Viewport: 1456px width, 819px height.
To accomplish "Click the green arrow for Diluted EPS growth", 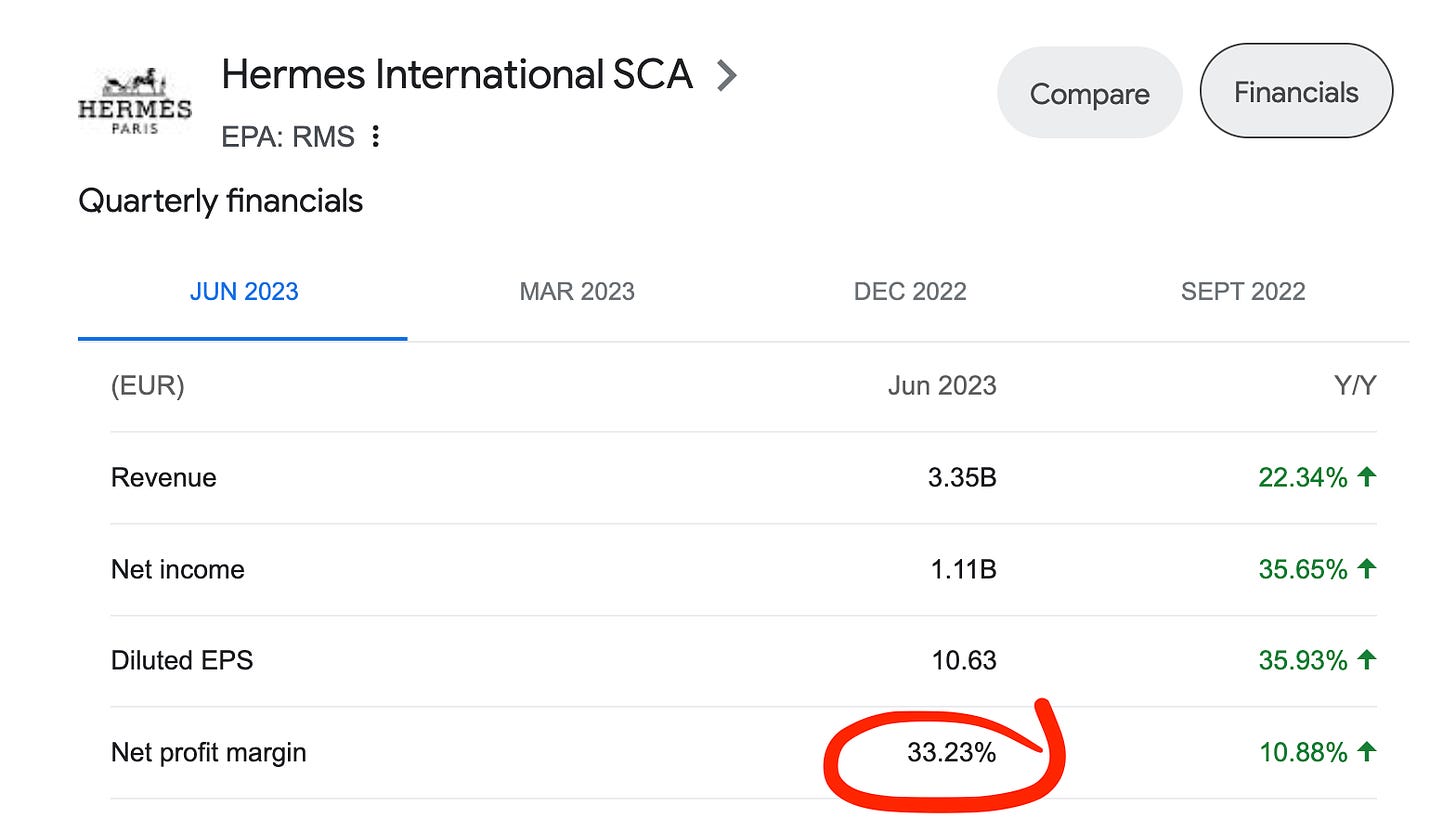I will (1367, 660).
